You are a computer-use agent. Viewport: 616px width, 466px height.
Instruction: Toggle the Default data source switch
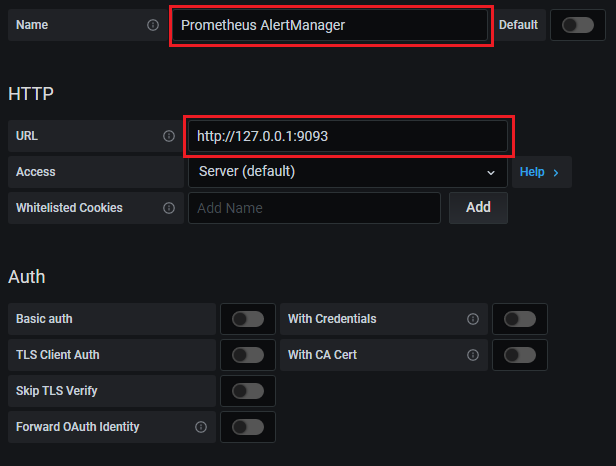[x=578, y=25]
